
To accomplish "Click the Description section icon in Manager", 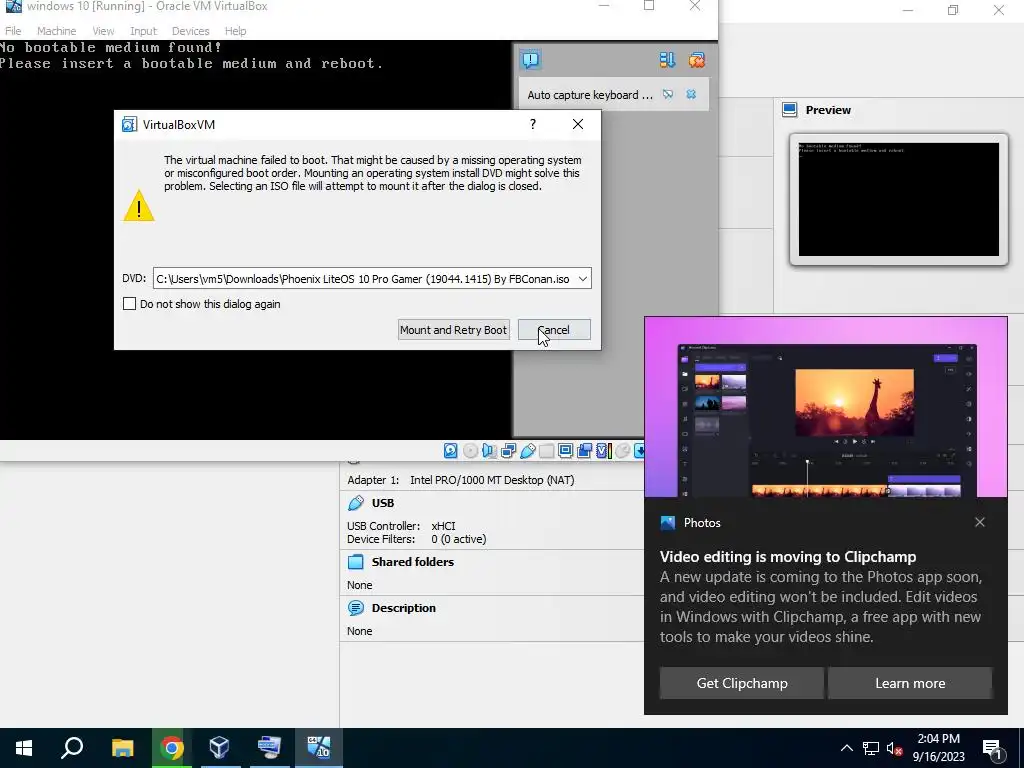I will point(356,608).
